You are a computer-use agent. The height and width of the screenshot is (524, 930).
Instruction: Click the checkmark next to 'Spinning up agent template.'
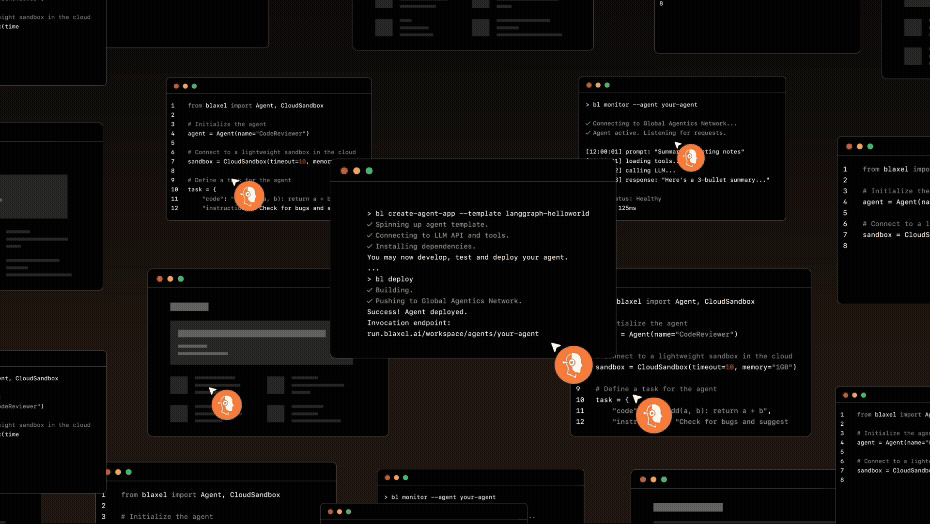coord(370,224)
